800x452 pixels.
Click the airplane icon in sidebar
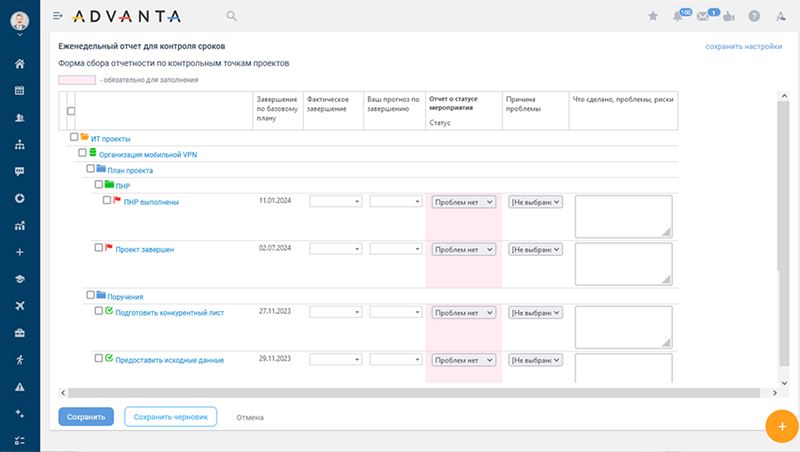[19, 305]
